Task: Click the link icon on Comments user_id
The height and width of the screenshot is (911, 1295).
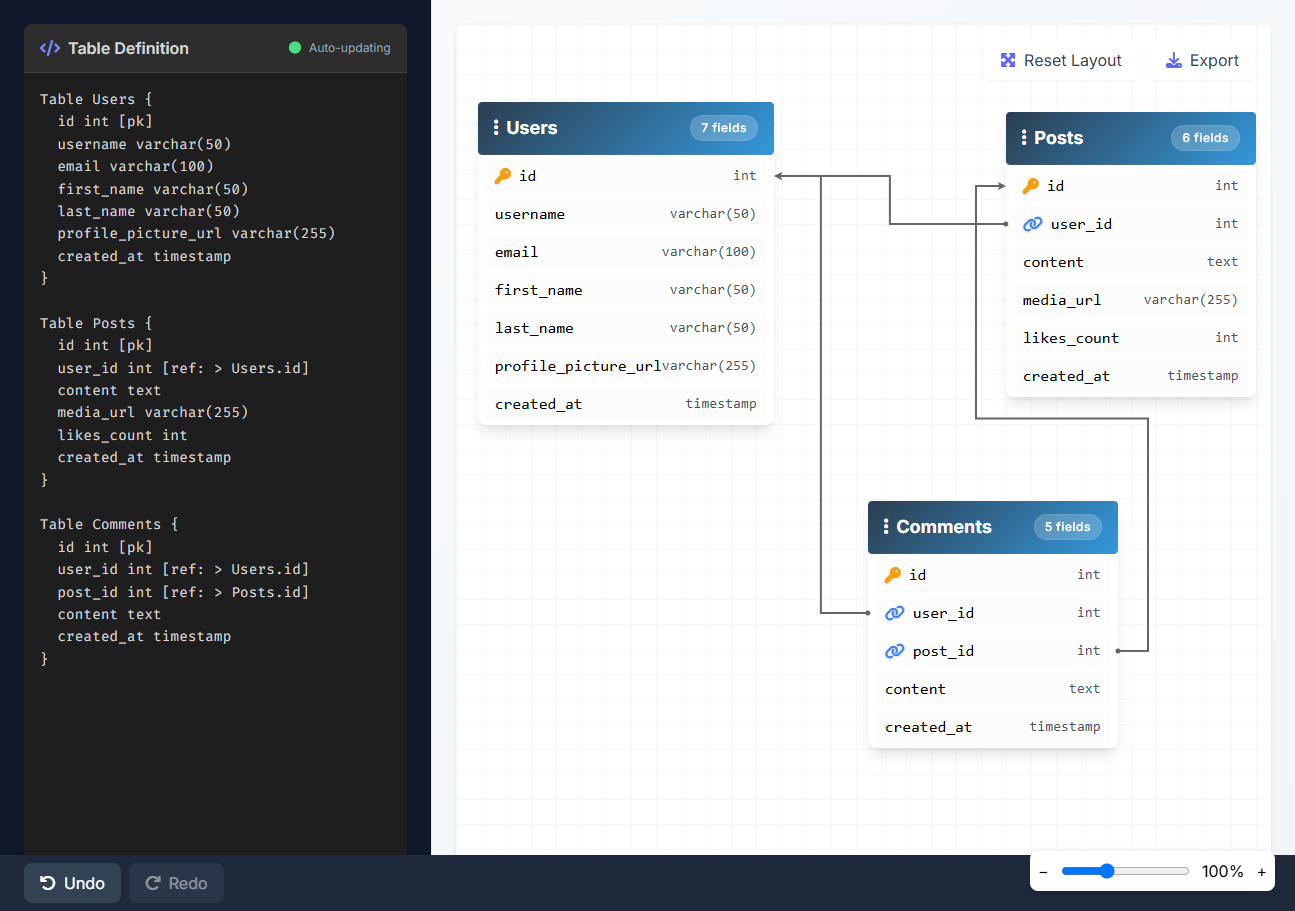Action: click(x=895, y=613)
